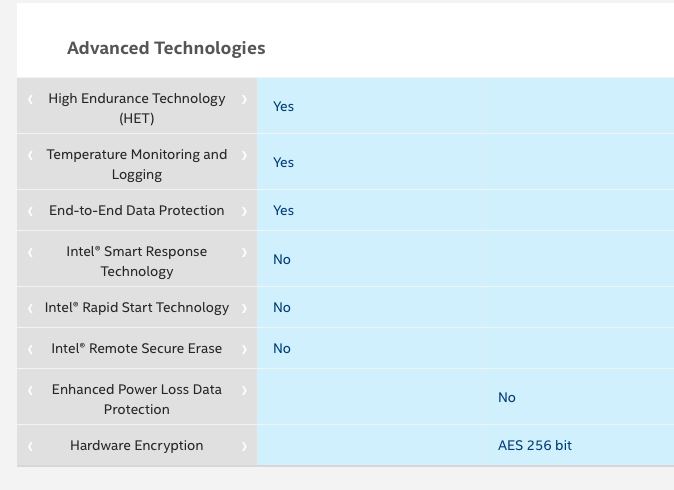Click left chevron of Hardware Encryption row
The image size is (674, 490).
click(30, 447)
